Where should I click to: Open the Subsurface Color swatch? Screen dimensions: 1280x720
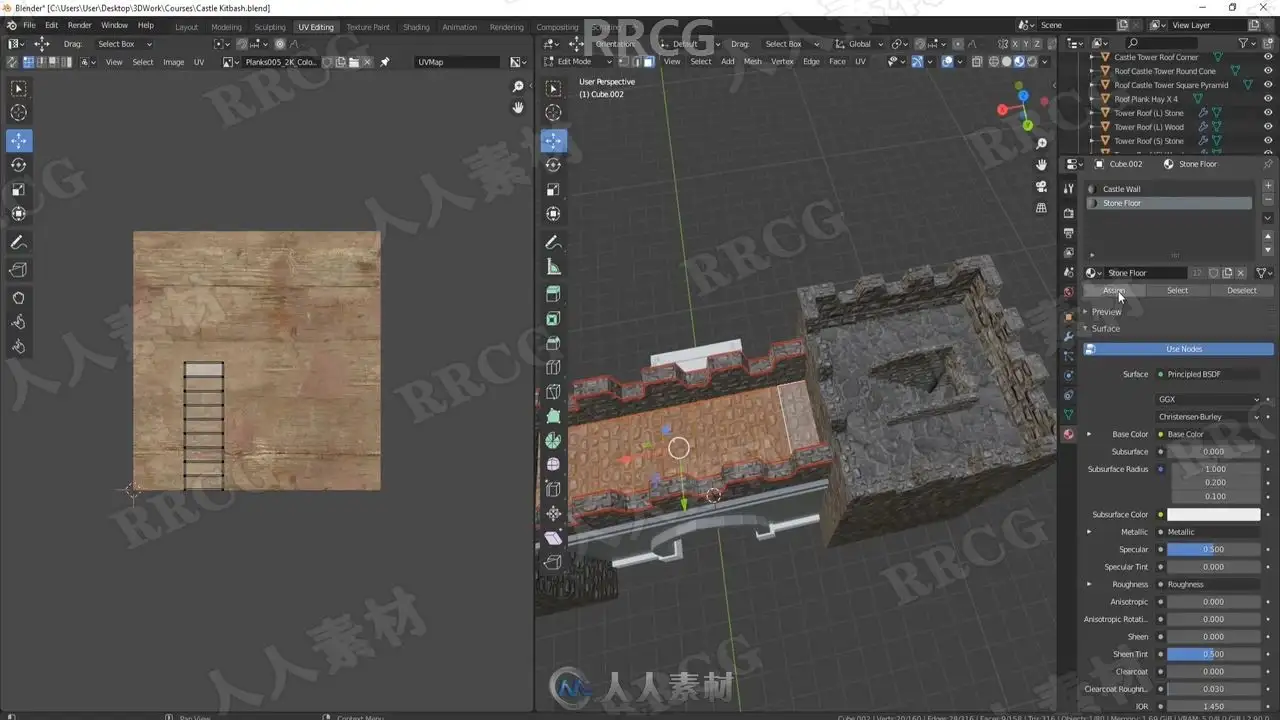1214,514
